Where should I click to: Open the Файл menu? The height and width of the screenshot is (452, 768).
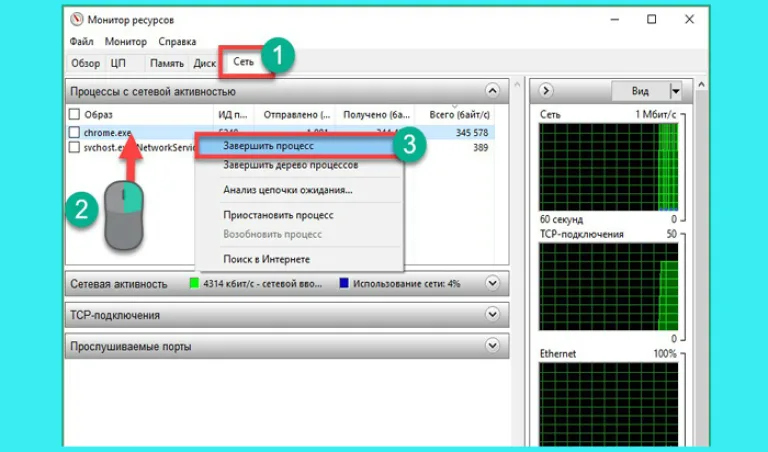[81, 42]
